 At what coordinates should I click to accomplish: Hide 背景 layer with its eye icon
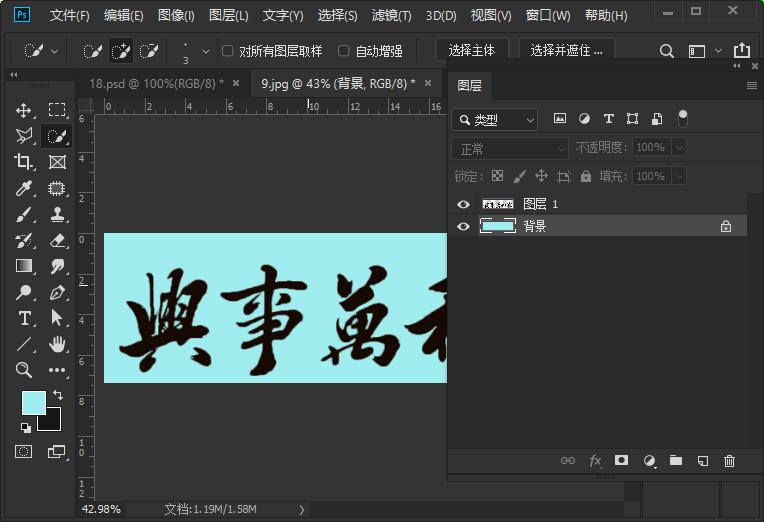click(463, 226)
